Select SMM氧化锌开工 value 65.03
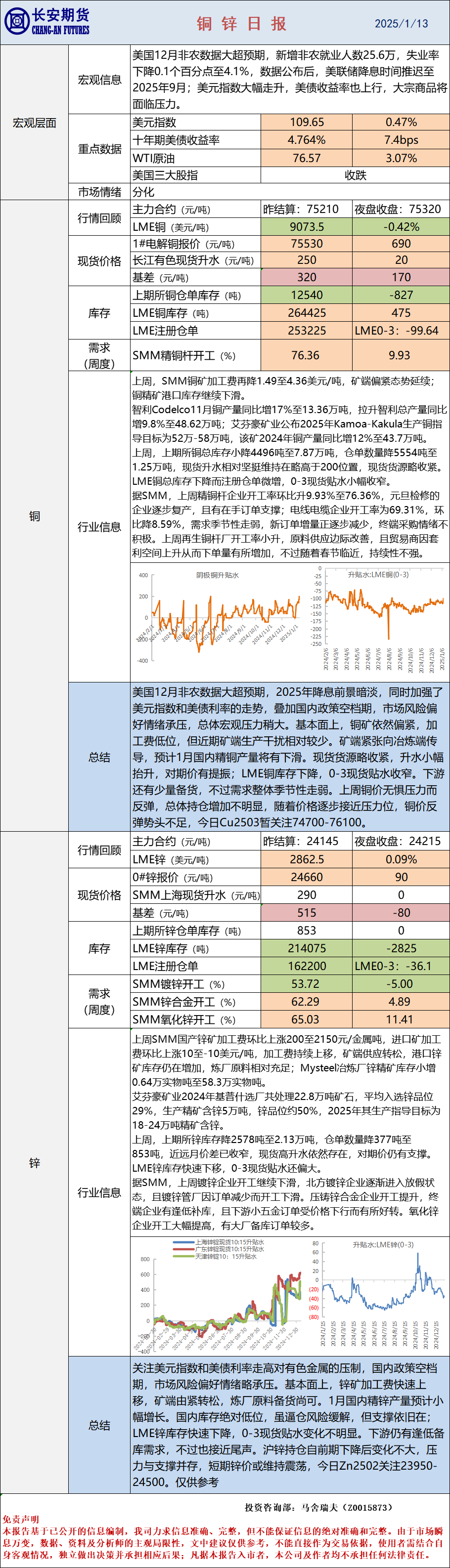Viewport: 450px width, 1568px height. coord(306,1019)
